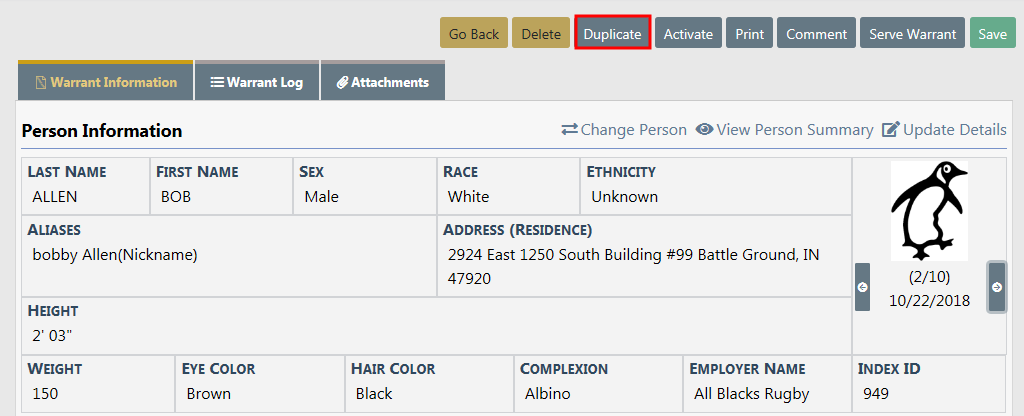Click the Change Person swap icon
Viewport: 1024px width, 416px height.
coord(570,130)
